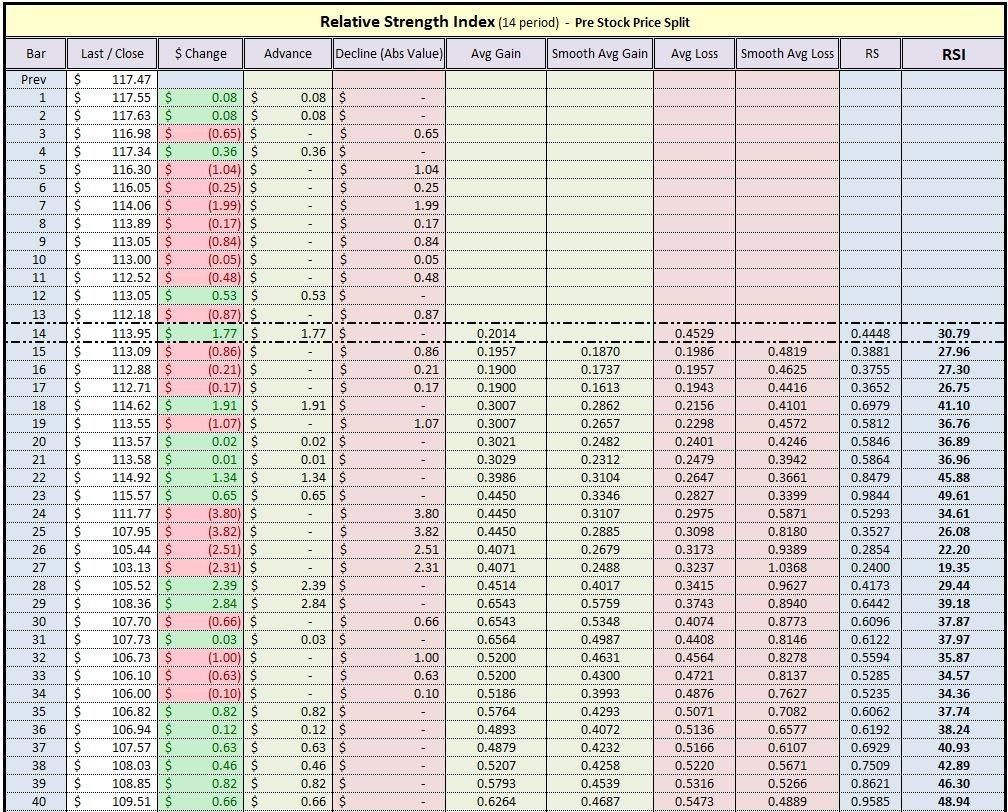The height and width of the screenshot is (812, 1008).
Task: Click RSI value 48.94 in bar 40
Action: (953, 802)
